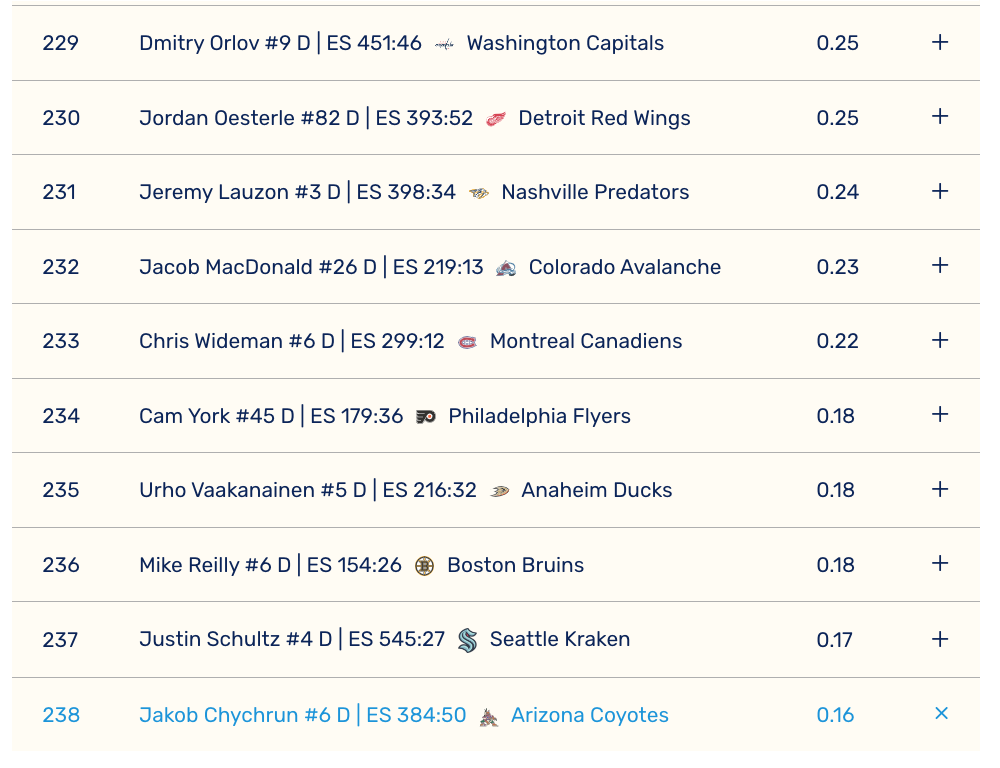1000x768 pixels.
Task: Click the Colorado Avalanche logo icon
Action: click(506, 268)
